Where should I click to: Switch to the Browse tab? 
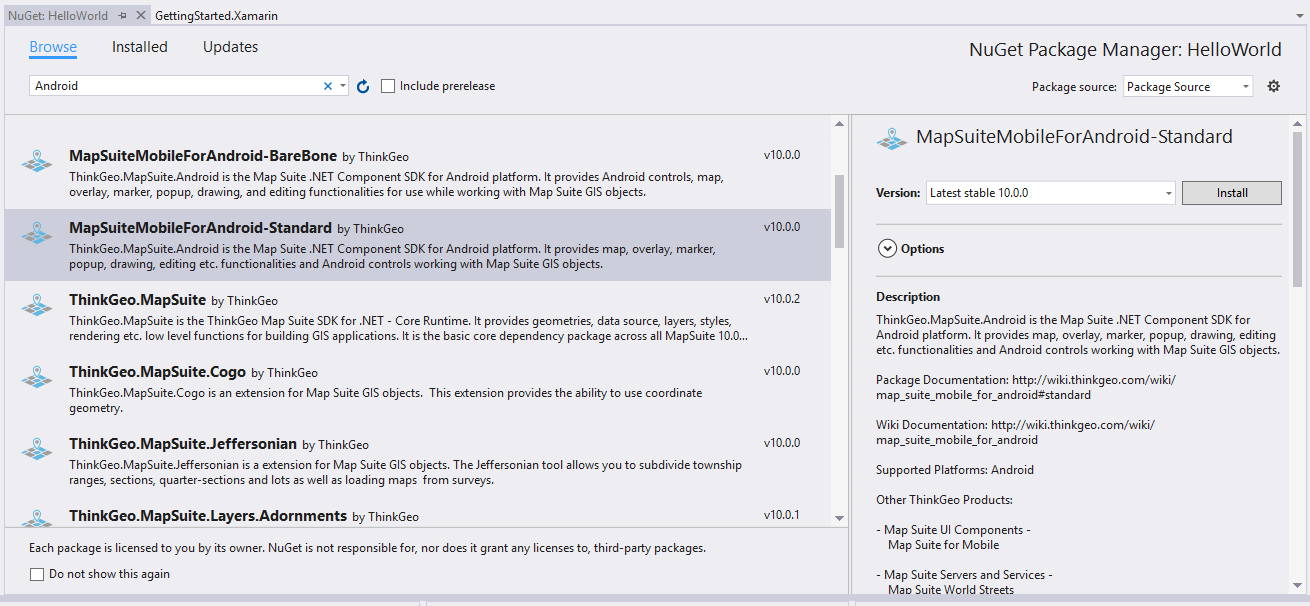tap(53, 47)
